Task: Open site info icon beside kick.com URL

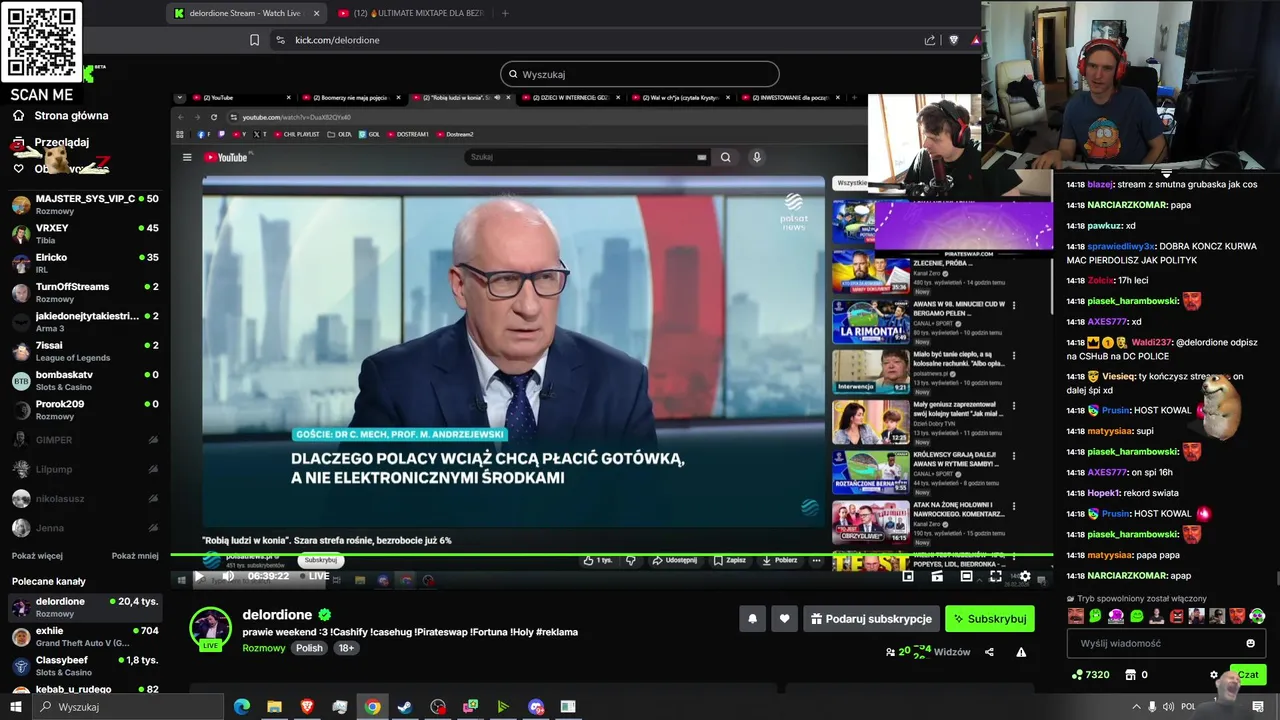Action: click(x=280, y=40)
